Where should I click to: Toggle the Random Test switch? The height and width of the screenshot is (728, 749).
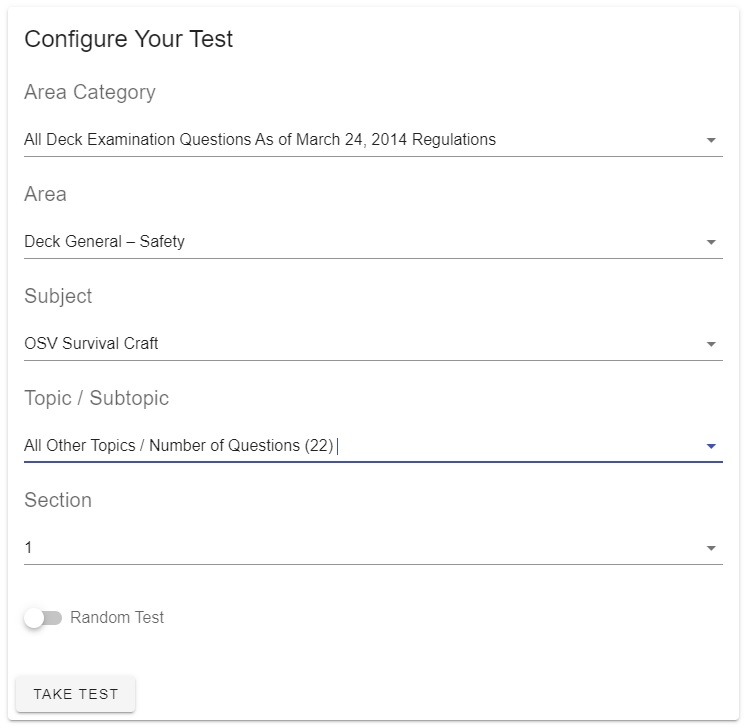[43, 618]
